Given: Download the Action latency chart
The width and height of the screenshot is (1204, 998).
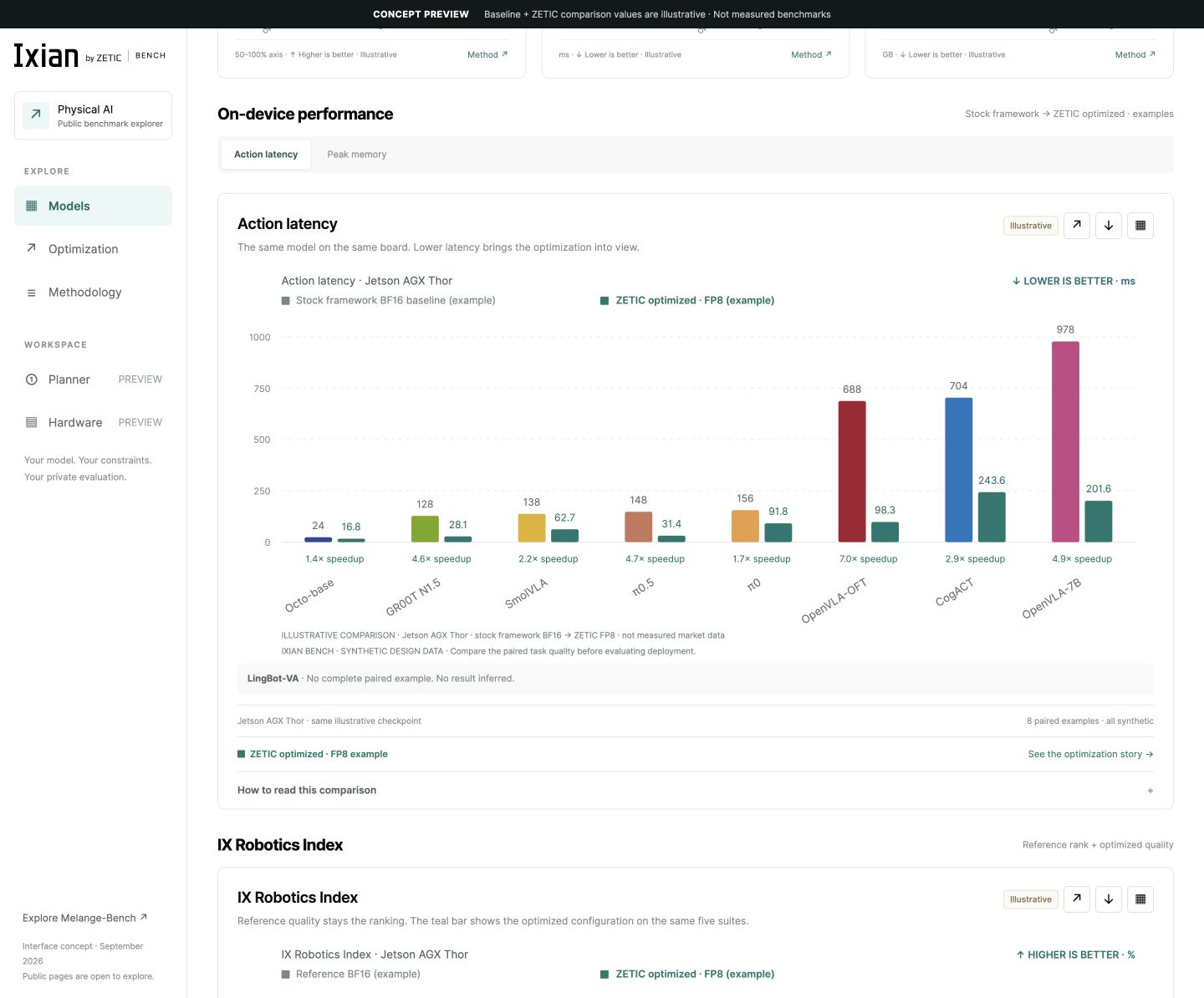Looking at the screenshot, I should tap(1109, 225).
